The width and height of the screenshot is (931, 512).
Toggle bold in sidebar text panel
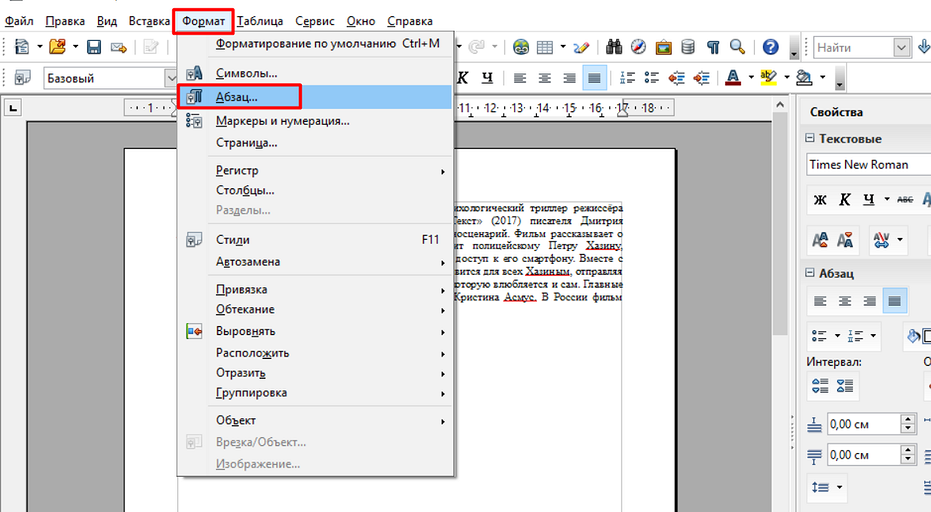point(820,200)
